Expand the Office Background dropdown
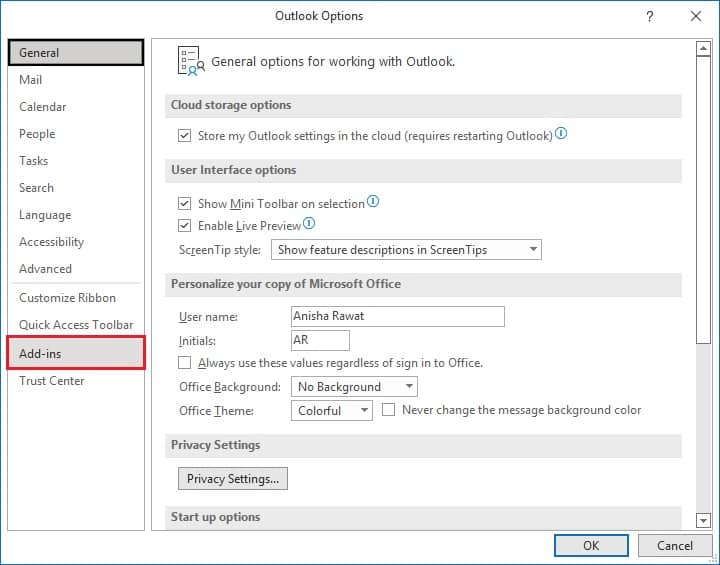 [x=354, y=387]
